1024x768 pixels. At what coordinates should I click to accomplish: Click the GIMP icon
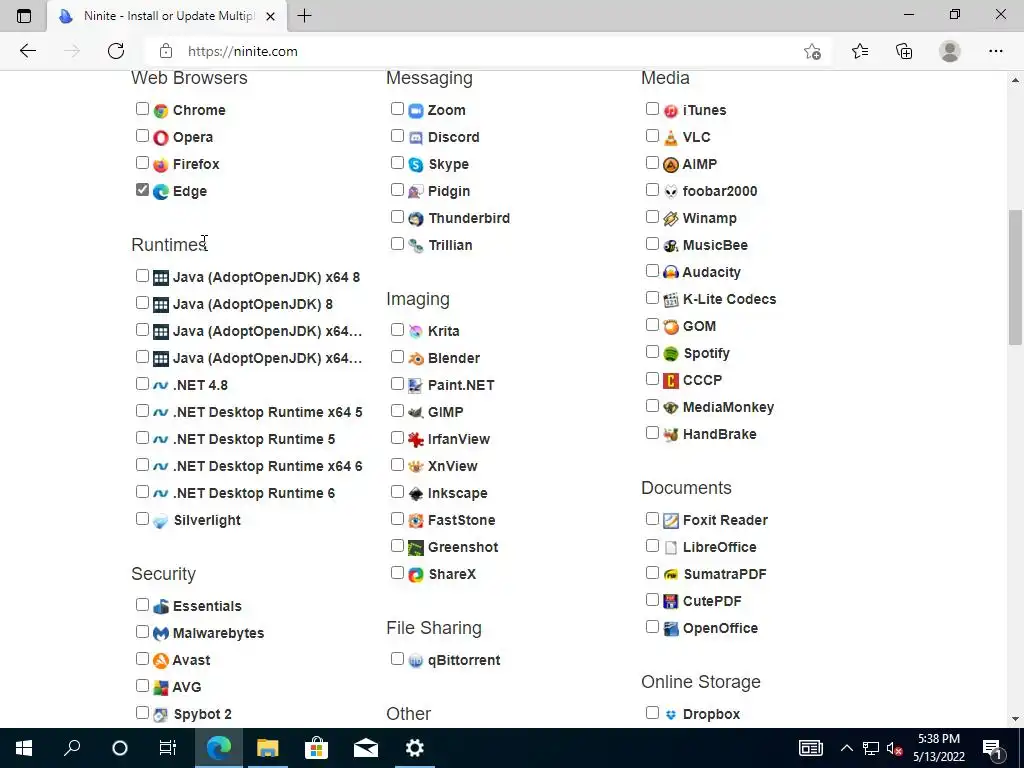[x=416, y=412]
